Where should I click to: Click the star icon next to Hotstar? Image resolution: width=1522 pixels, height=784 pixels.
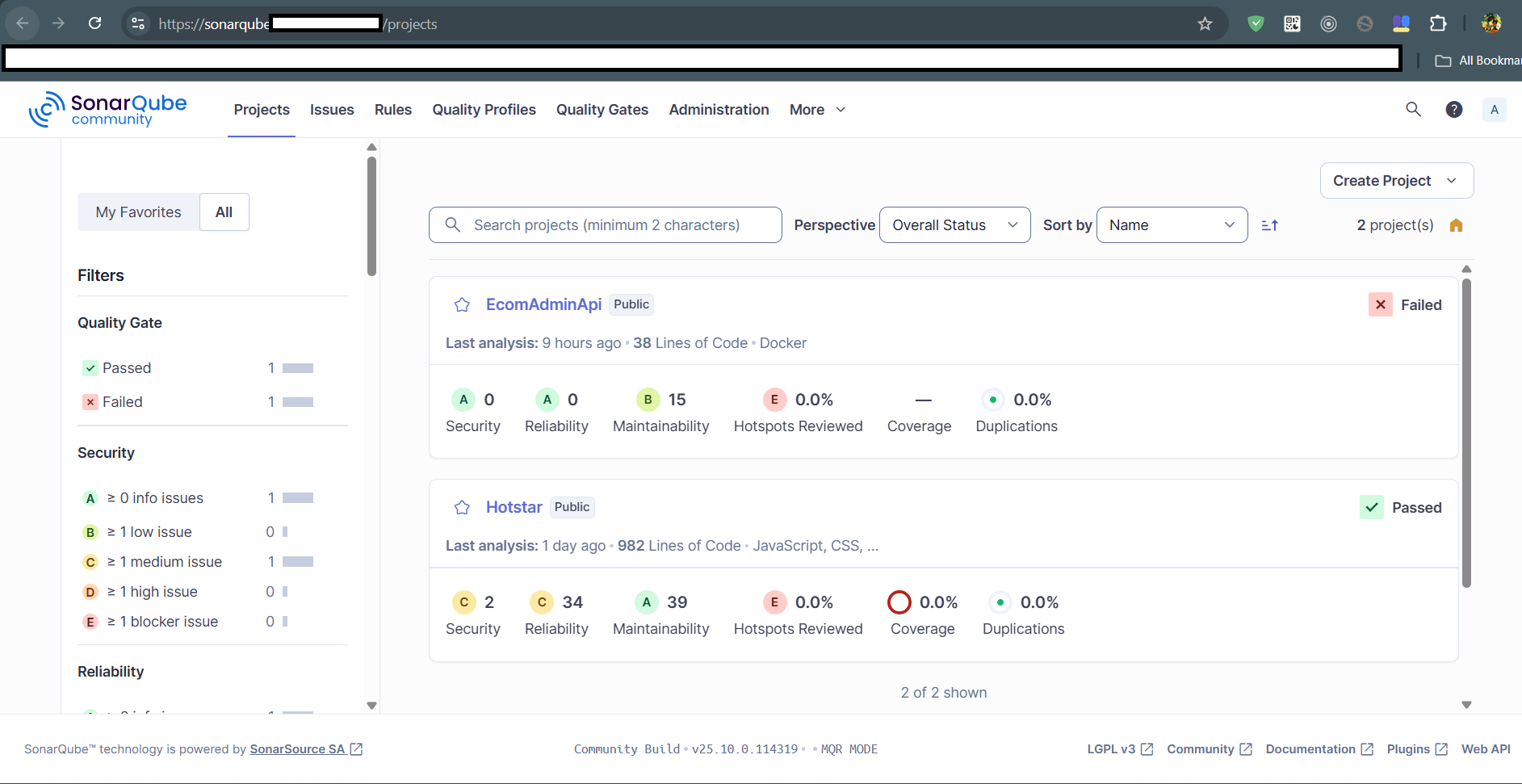(462, 507)
